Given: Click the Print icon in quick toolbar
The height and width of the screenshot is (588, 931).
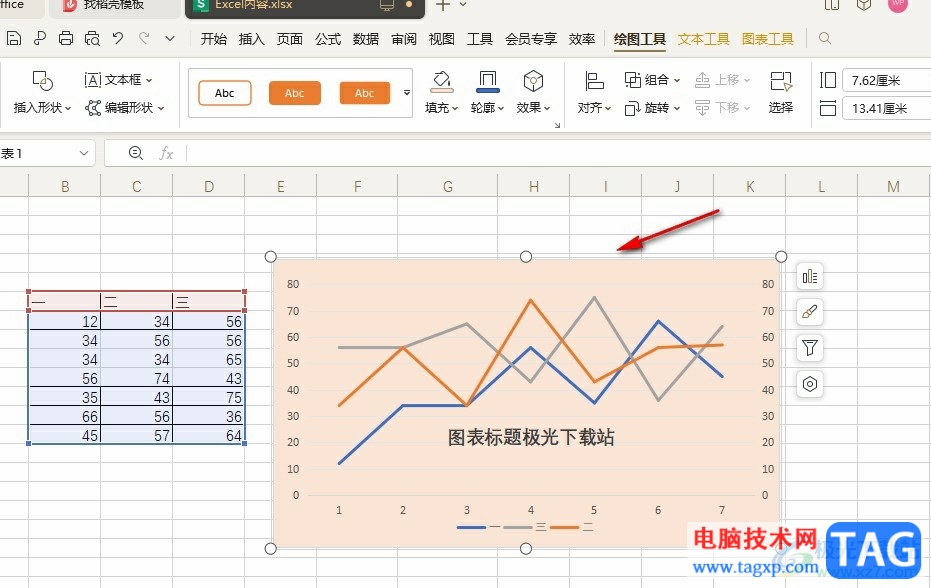Looking at the screenshot, I should pos(66,39).
